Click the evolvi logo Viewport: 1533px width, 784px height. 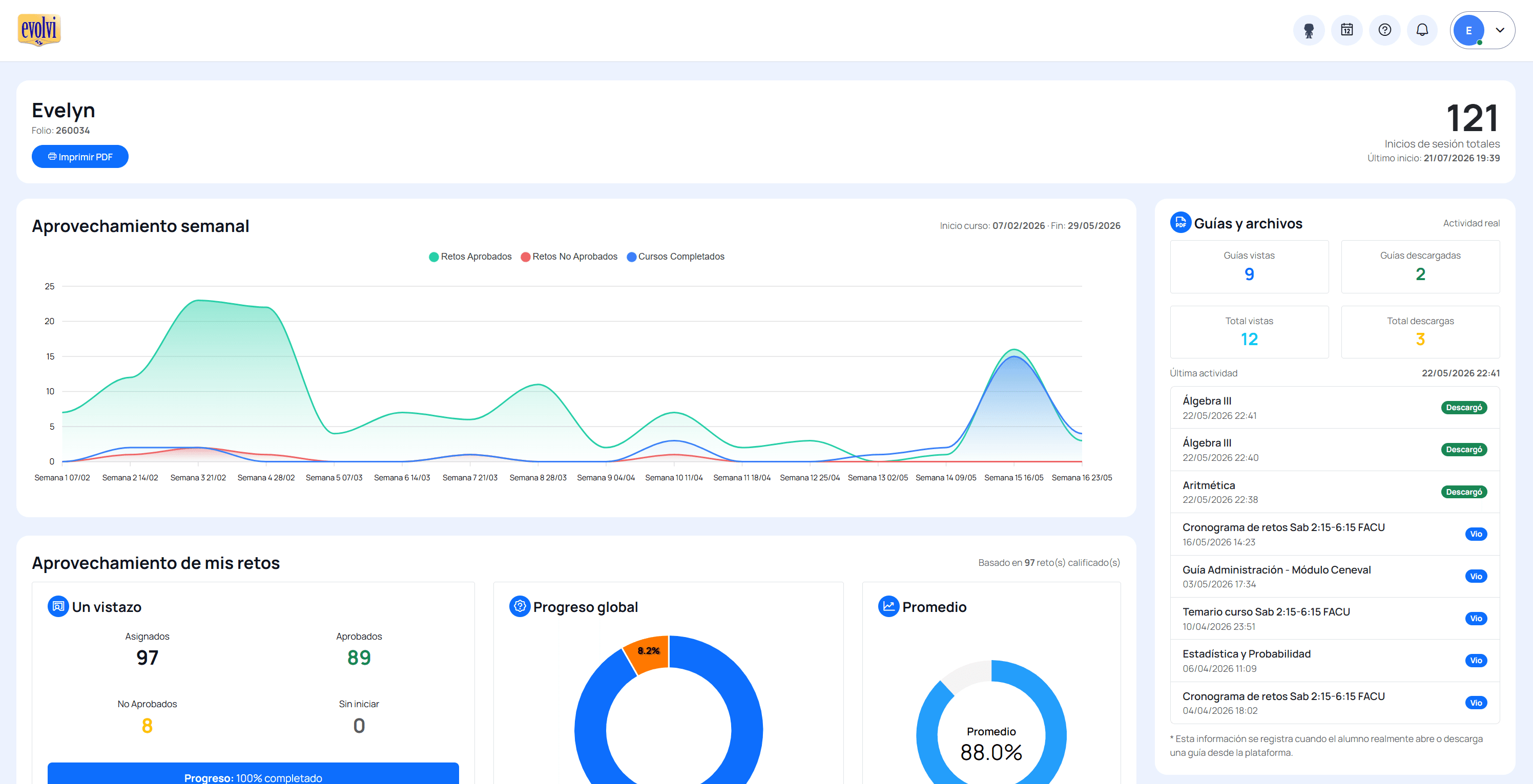pos(39,30)
